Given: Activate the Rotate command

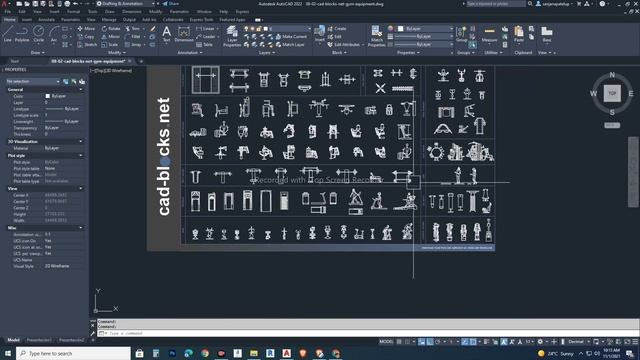Looking at the screenshot, I should pyautogui.click(x=111, y=29).
